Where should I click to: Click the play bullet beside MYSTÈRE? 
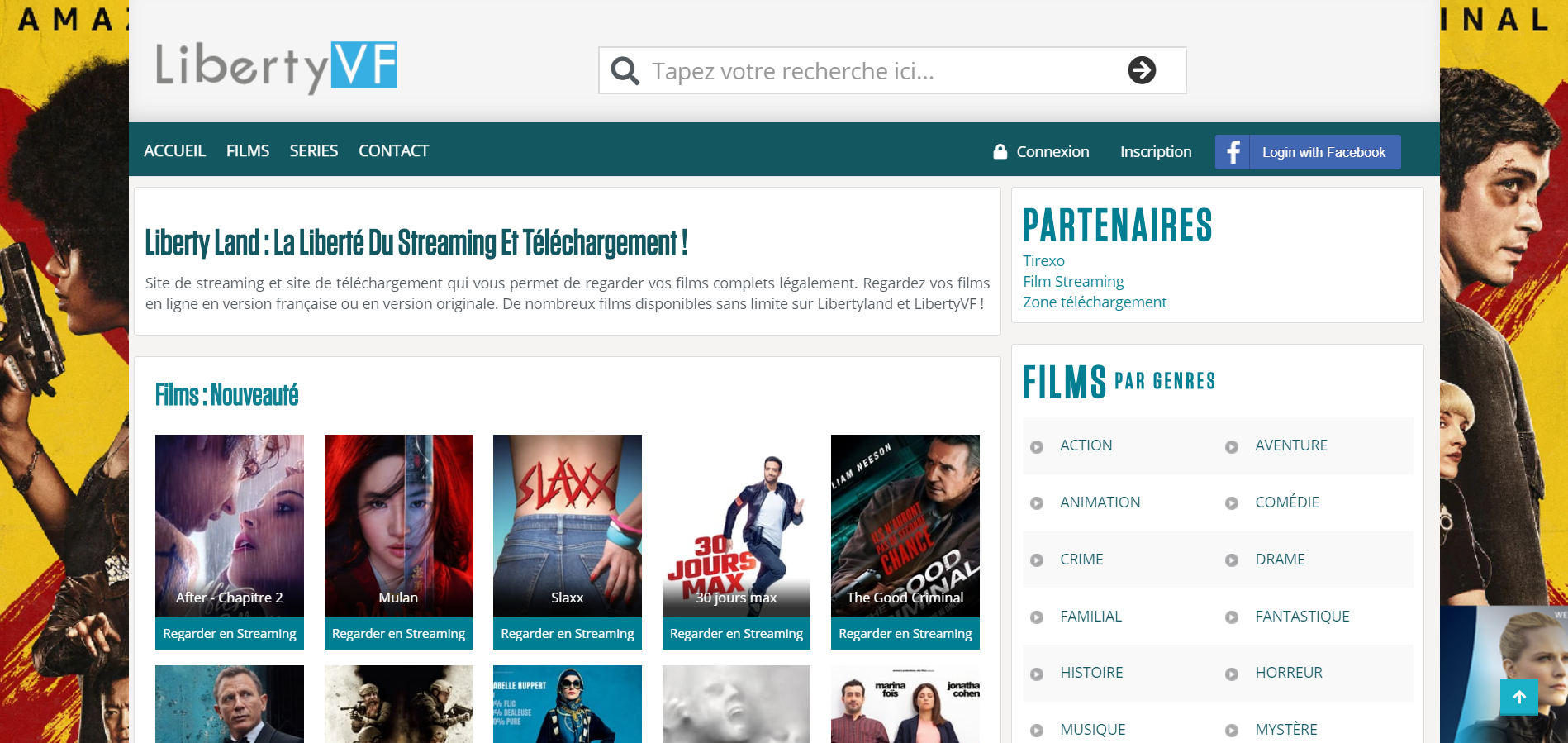[x=1232, y=731]
